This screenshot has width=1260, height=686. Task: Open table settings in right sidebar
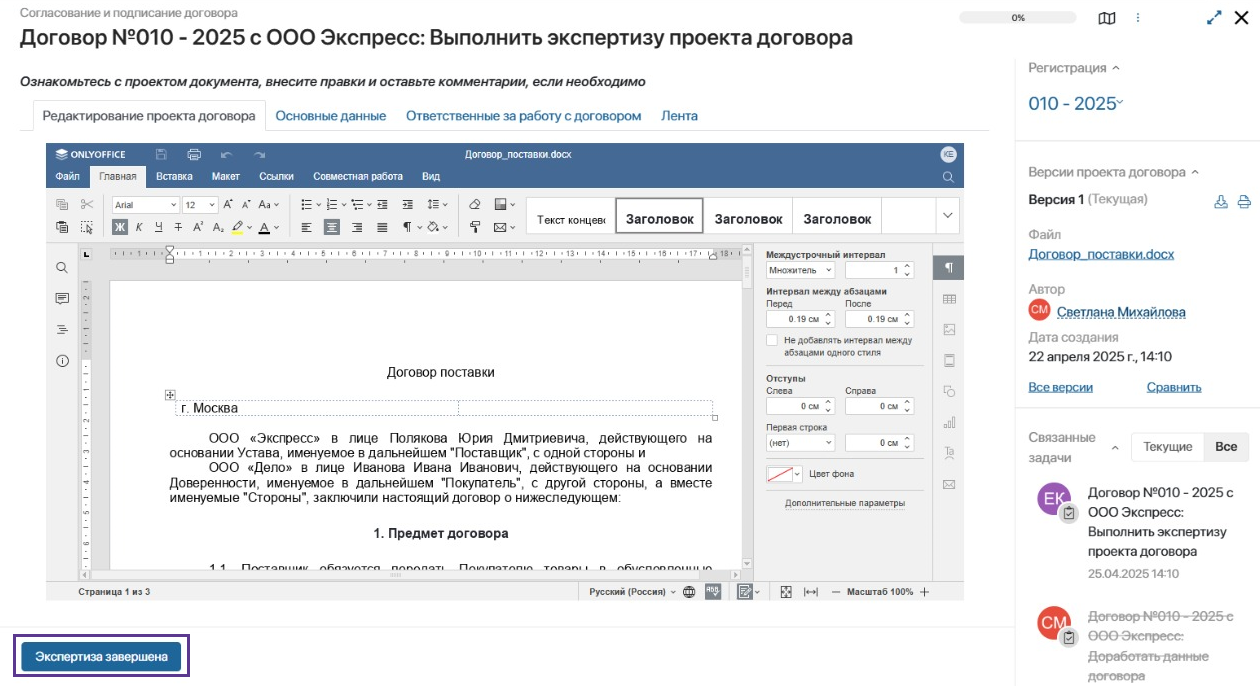(x=949, y=299)
